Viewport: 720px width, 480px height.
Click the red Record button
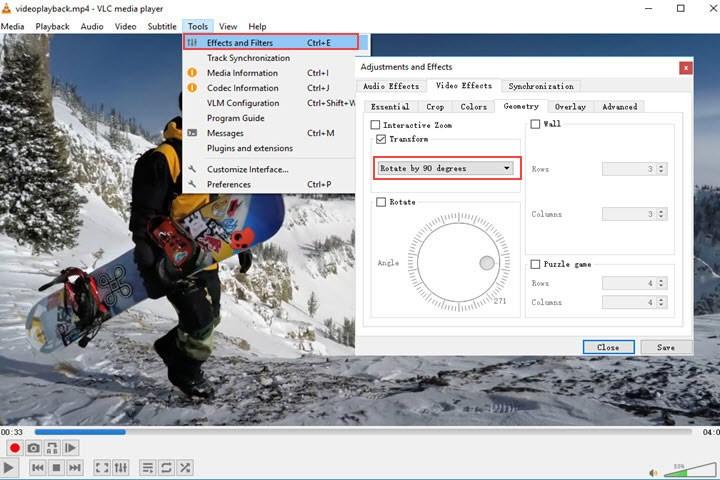(x=15, y=448)
